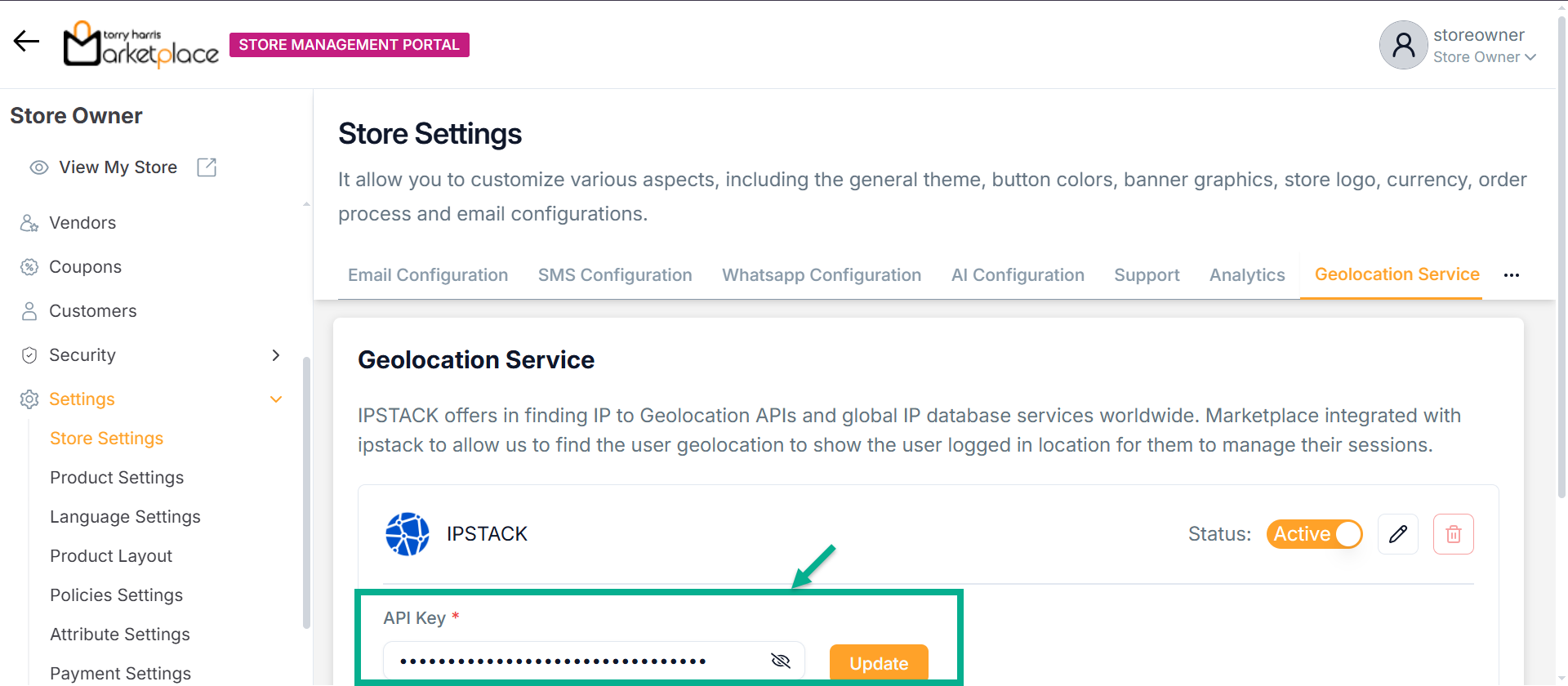This screenshot has height=686, width=1568.
Task: Click the Torry Harris Marketplace logo
Action: pos(141,45)
